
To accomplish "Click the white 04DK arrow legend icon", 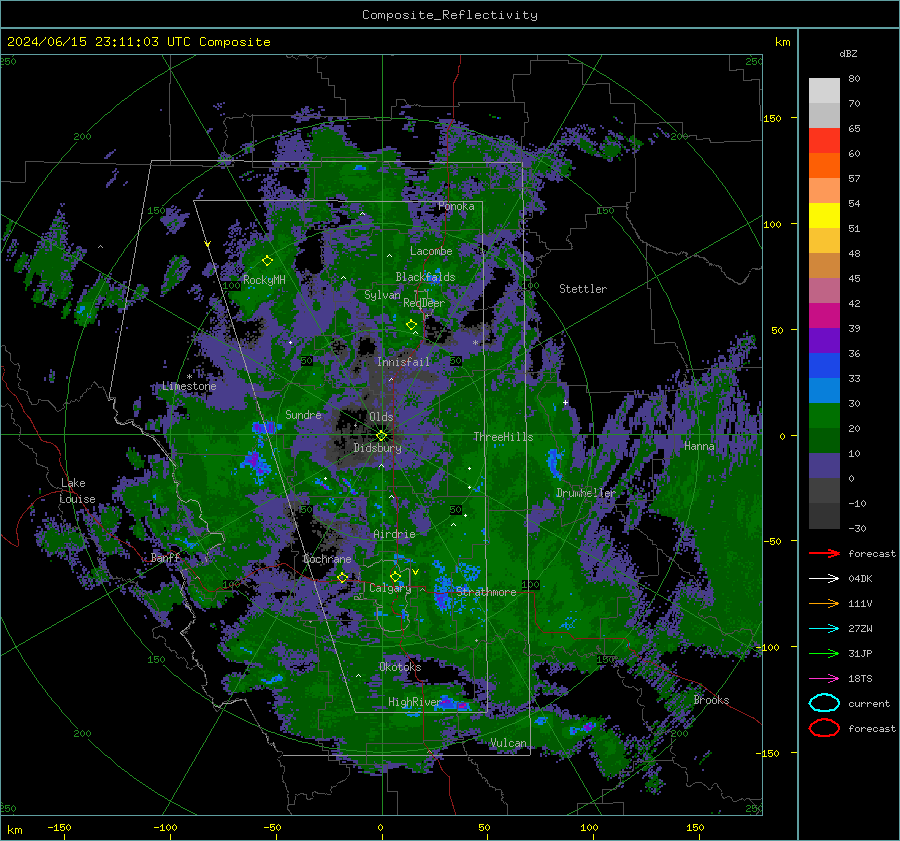I will click(x=824, y=579).
